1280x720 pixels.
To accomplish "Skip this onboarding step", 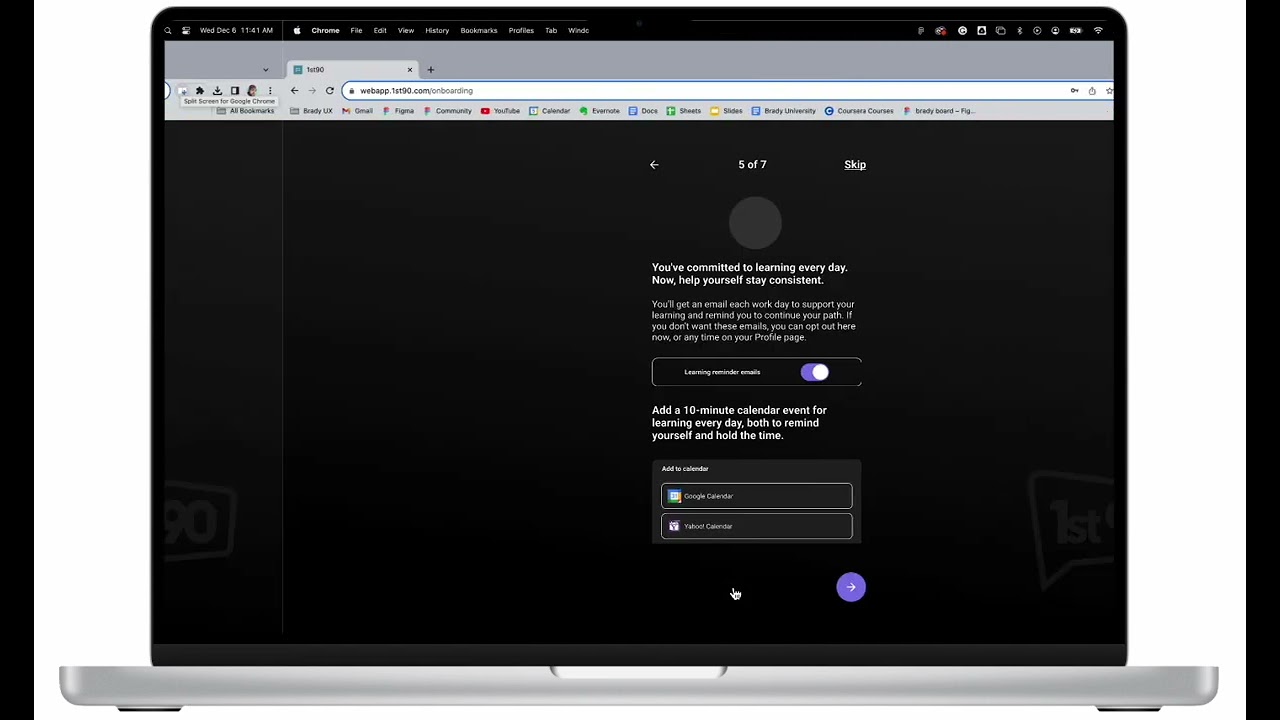I will [x=855, y=165].
